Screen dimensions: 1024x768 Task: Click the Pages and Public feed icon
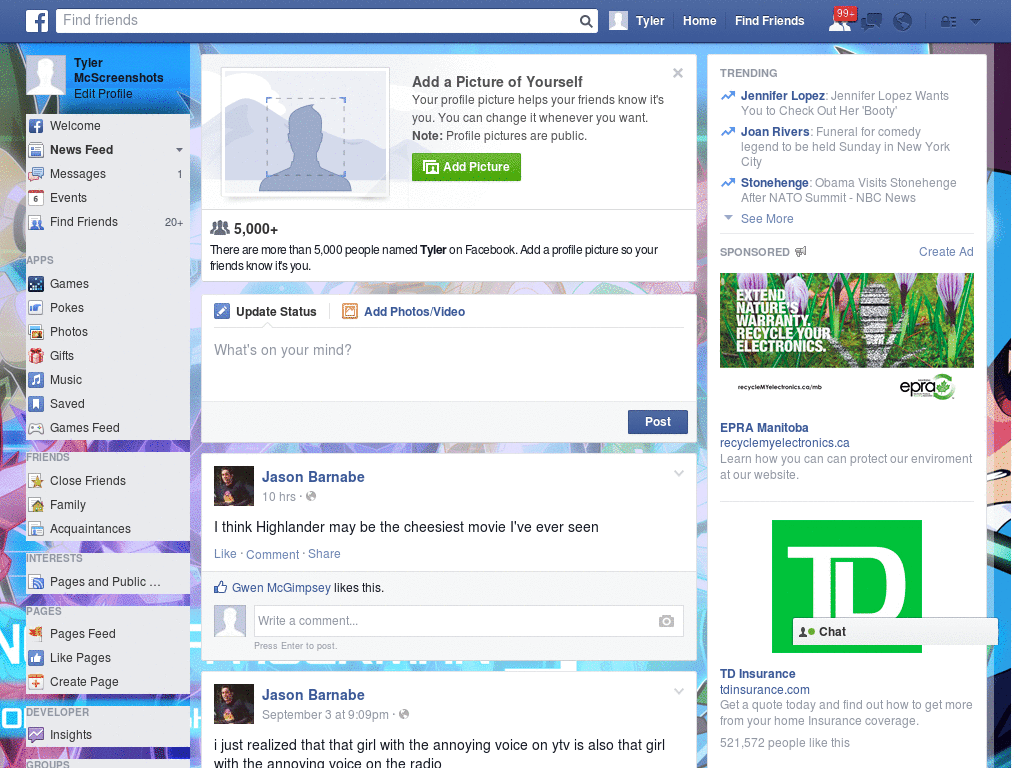coord(37,583)
